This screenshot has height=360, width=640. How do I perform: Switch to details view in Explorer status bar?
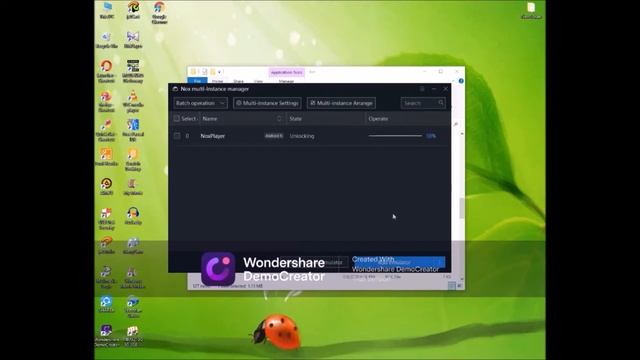point(452,286)
